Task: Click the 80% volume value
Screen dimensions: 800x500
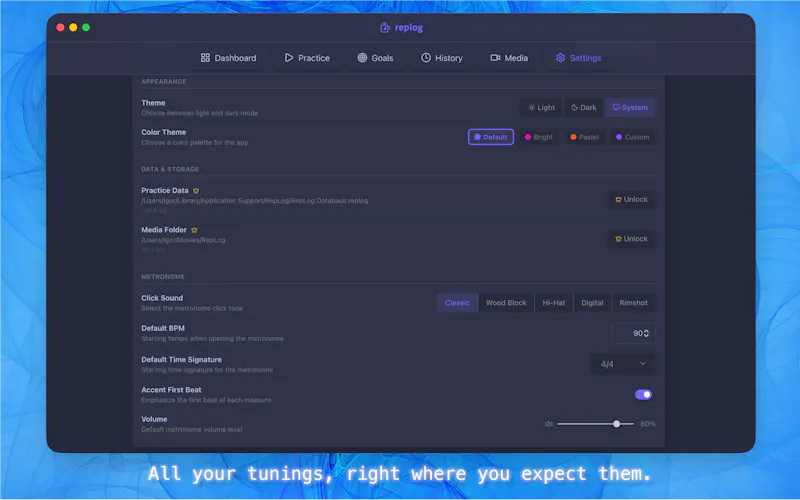Action: 647,424
